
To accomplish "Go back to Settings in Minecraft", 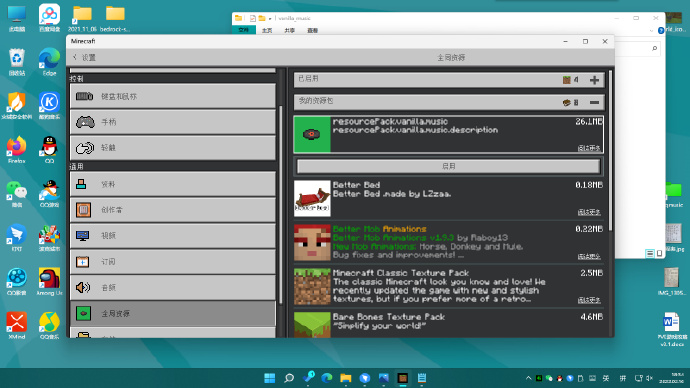I will [84, 57].
